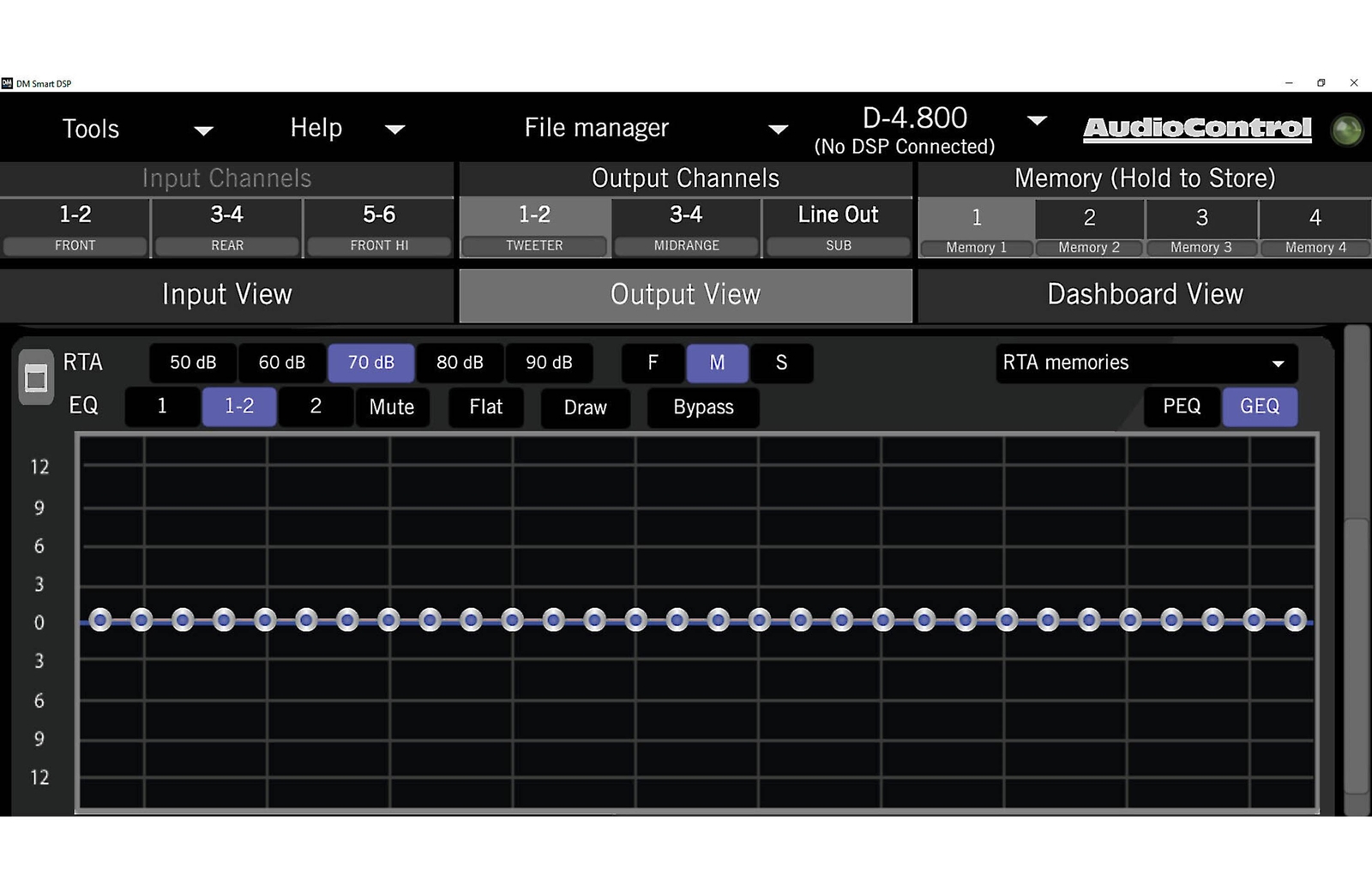Screen dimensions: 1372x892
Task: Toggle the RTA on/off square button
Action: (x=36, y=377)
